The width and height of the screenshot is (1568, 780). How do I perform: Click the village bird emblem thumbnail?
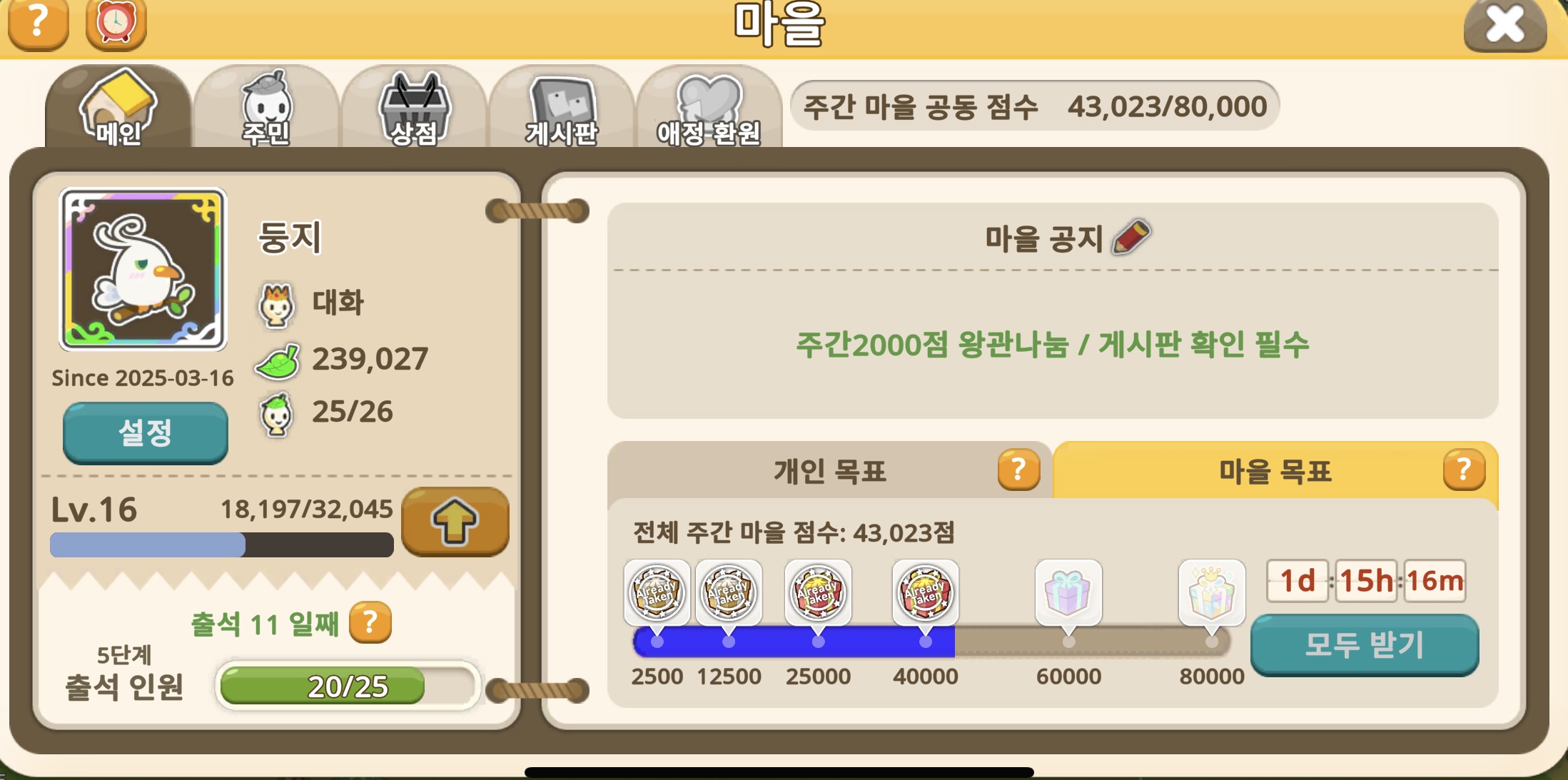pyautogui.click(x=143, y=269)
